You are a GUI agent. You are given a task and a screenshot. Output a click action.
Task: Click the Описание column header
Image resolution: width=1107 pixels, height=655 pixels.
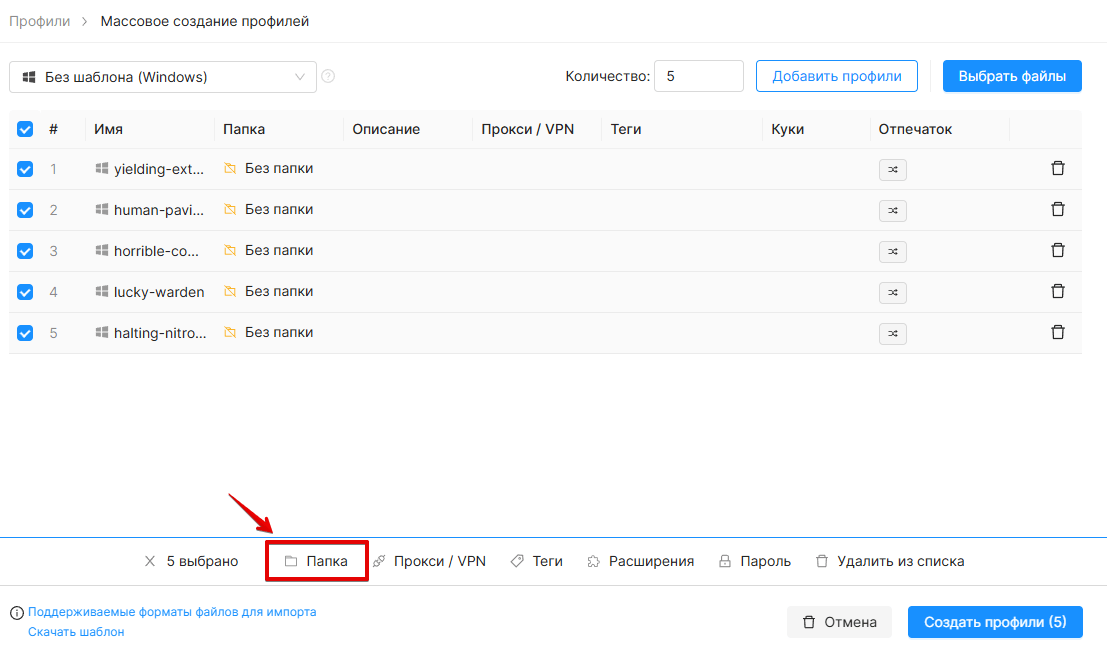(x=386, y=129)
